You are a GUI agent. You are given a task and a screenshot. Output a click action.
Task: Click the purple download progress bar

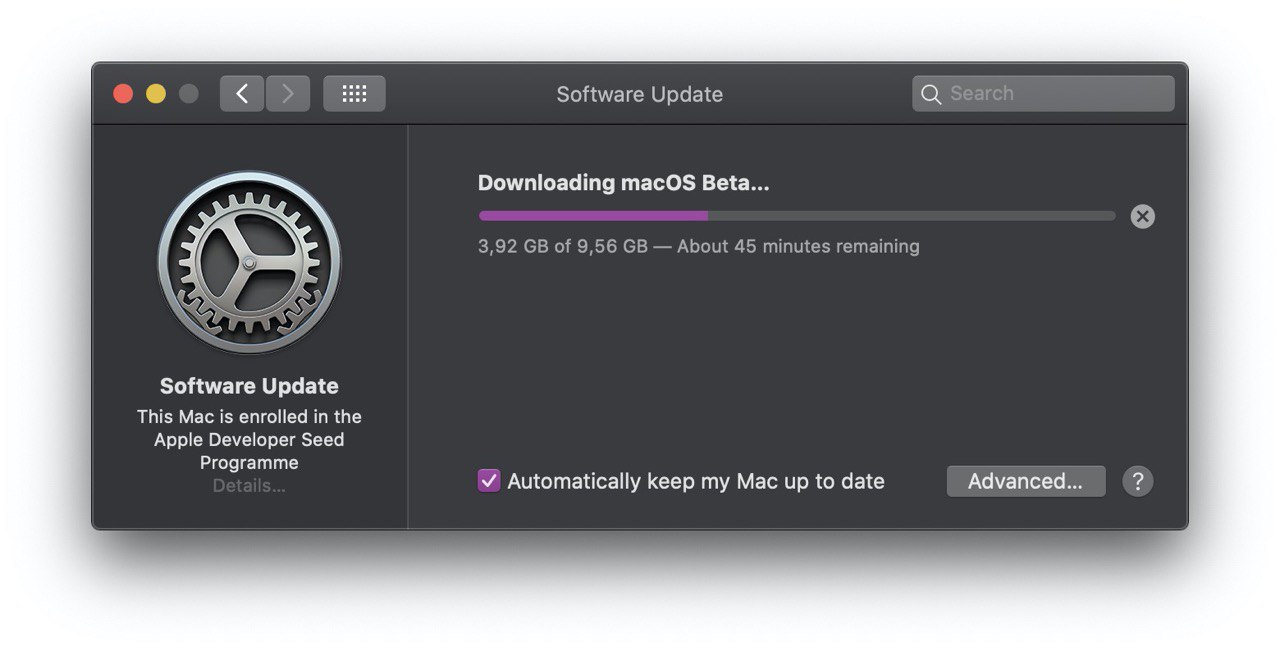click(594, 215)
